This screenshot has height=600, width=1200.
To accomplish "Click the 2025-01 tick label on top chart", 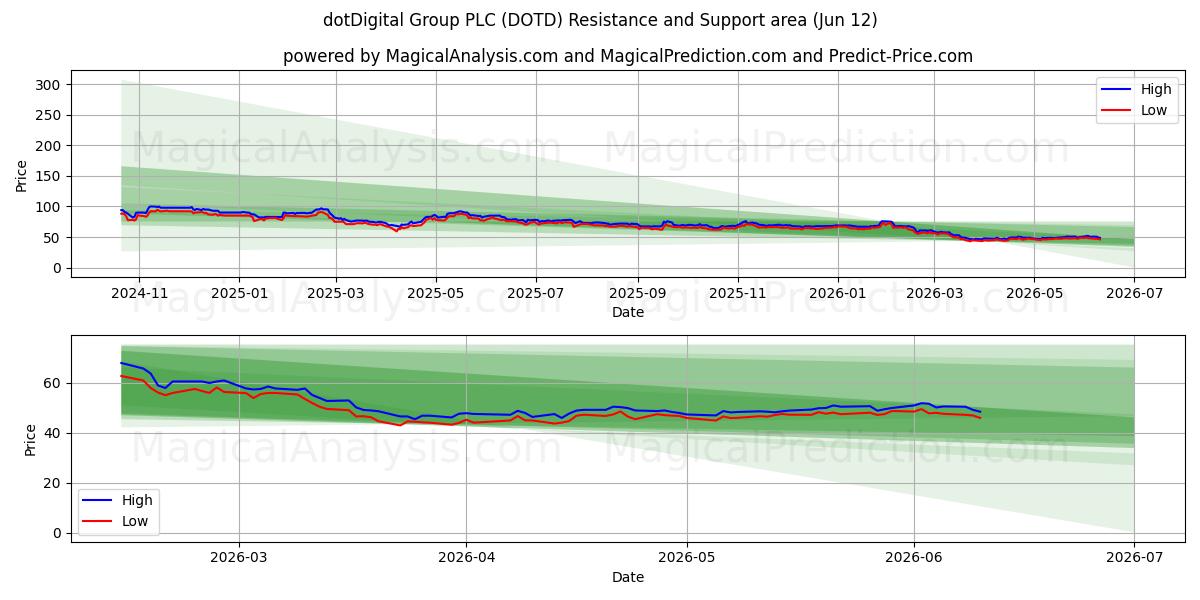I will (239, 292).
